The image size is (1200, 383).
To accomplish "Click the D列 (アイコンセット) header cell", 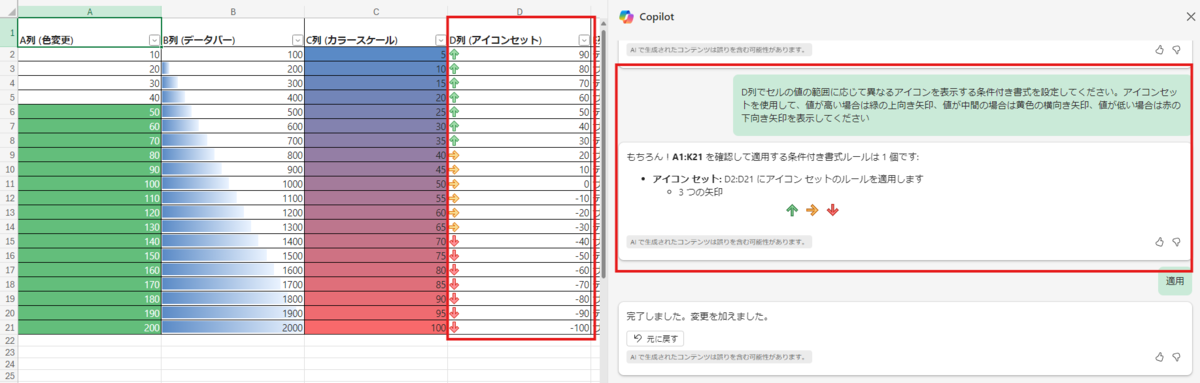I will pyautogui.click(x=520, y=32).
